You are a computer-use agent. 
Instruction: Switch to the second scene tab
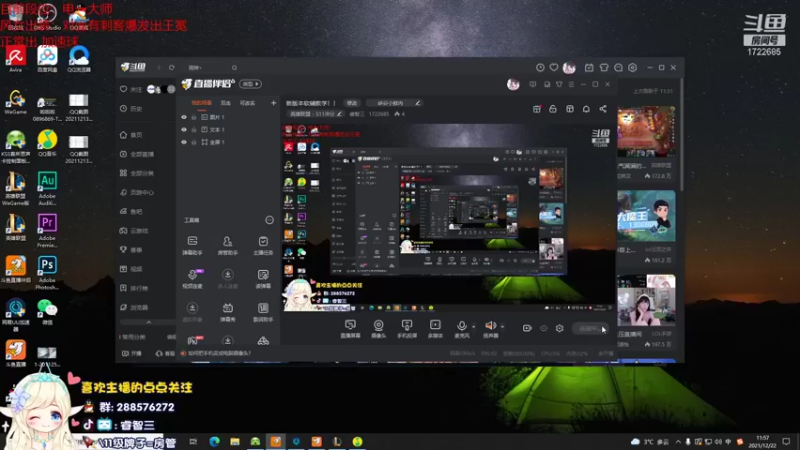coord(226,103)
